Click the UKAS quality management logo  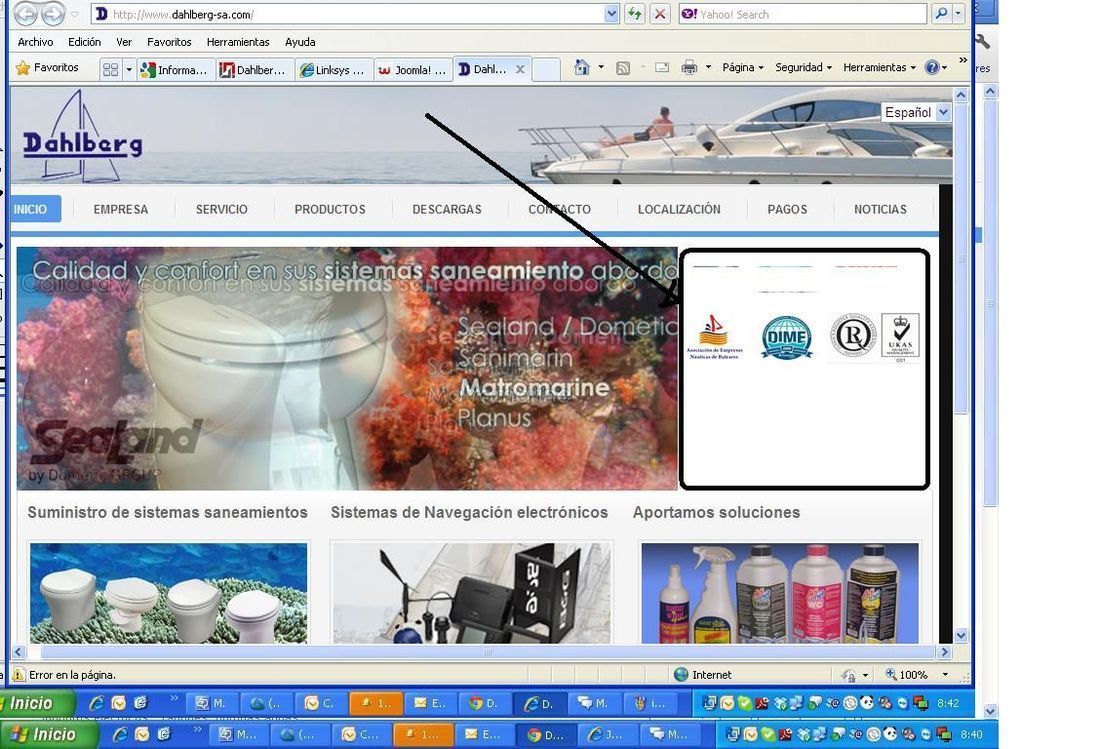pos(900,337)
